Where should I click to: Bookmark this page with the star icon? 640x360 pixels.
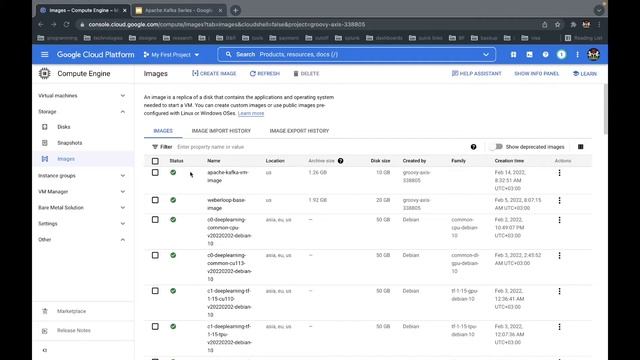(558, 24)
